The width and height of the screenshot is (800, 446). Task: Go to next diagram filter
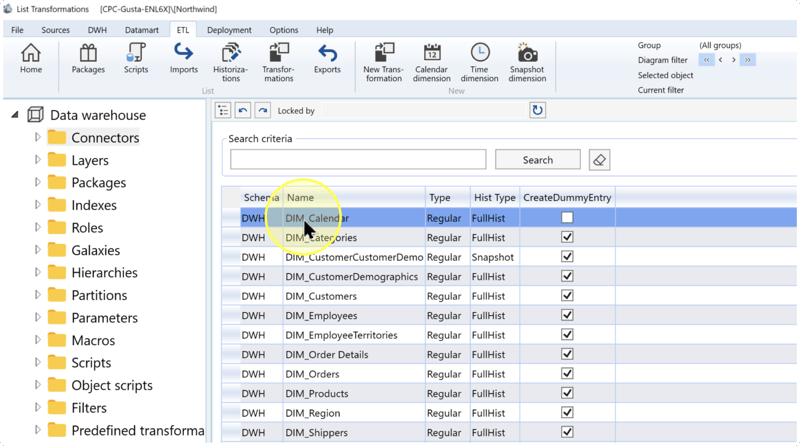[x=734, y=60]
